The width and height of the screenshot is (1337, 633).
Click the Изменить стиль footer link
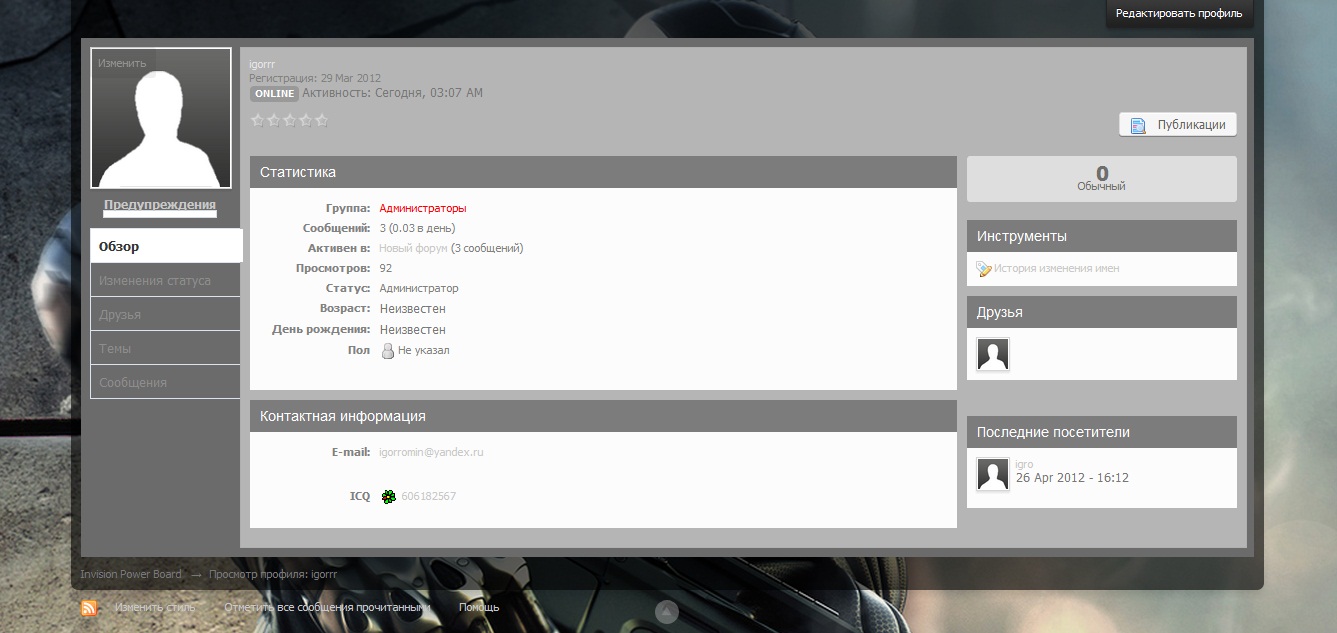click(x=155, y=607)
